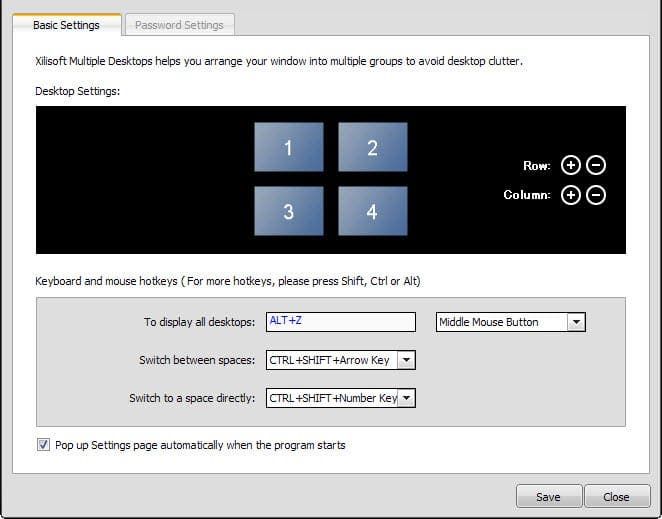
Task: Select desktop thumbnail 1
Action: pos(289,147)
